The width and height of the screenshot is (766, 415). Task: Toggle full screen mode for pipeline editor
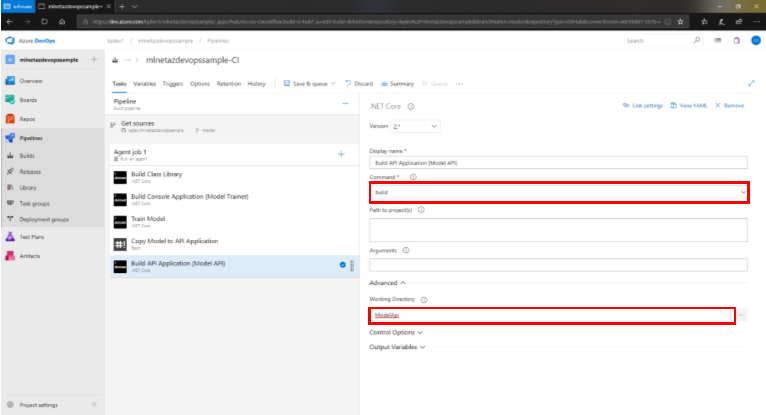pyautogui.click(x=751, y=84)
